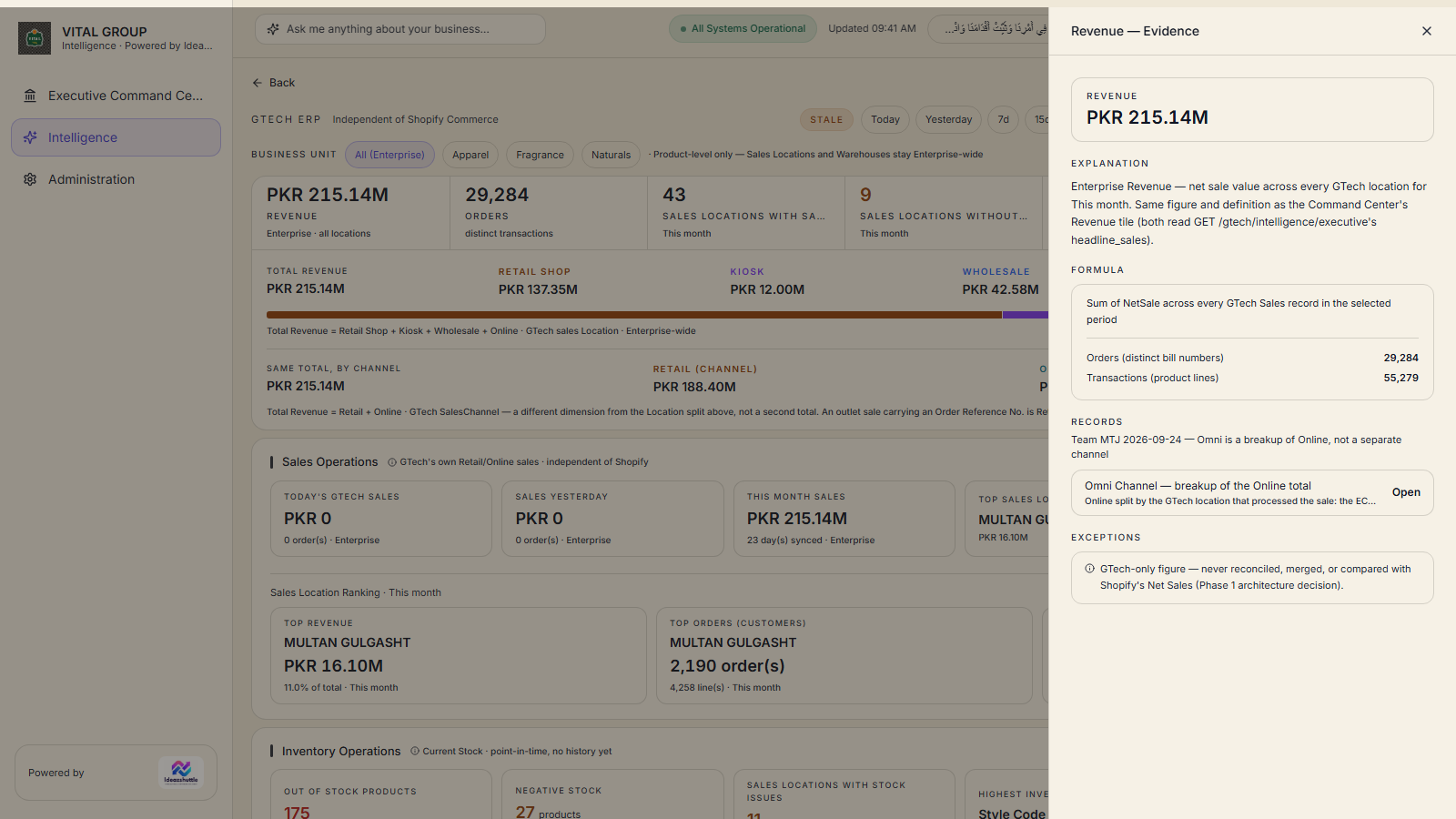Select the All (Enterprise) business unit
Image resolution: width=1456 pixels, height=819 pixels.
[x=389, y=155]
